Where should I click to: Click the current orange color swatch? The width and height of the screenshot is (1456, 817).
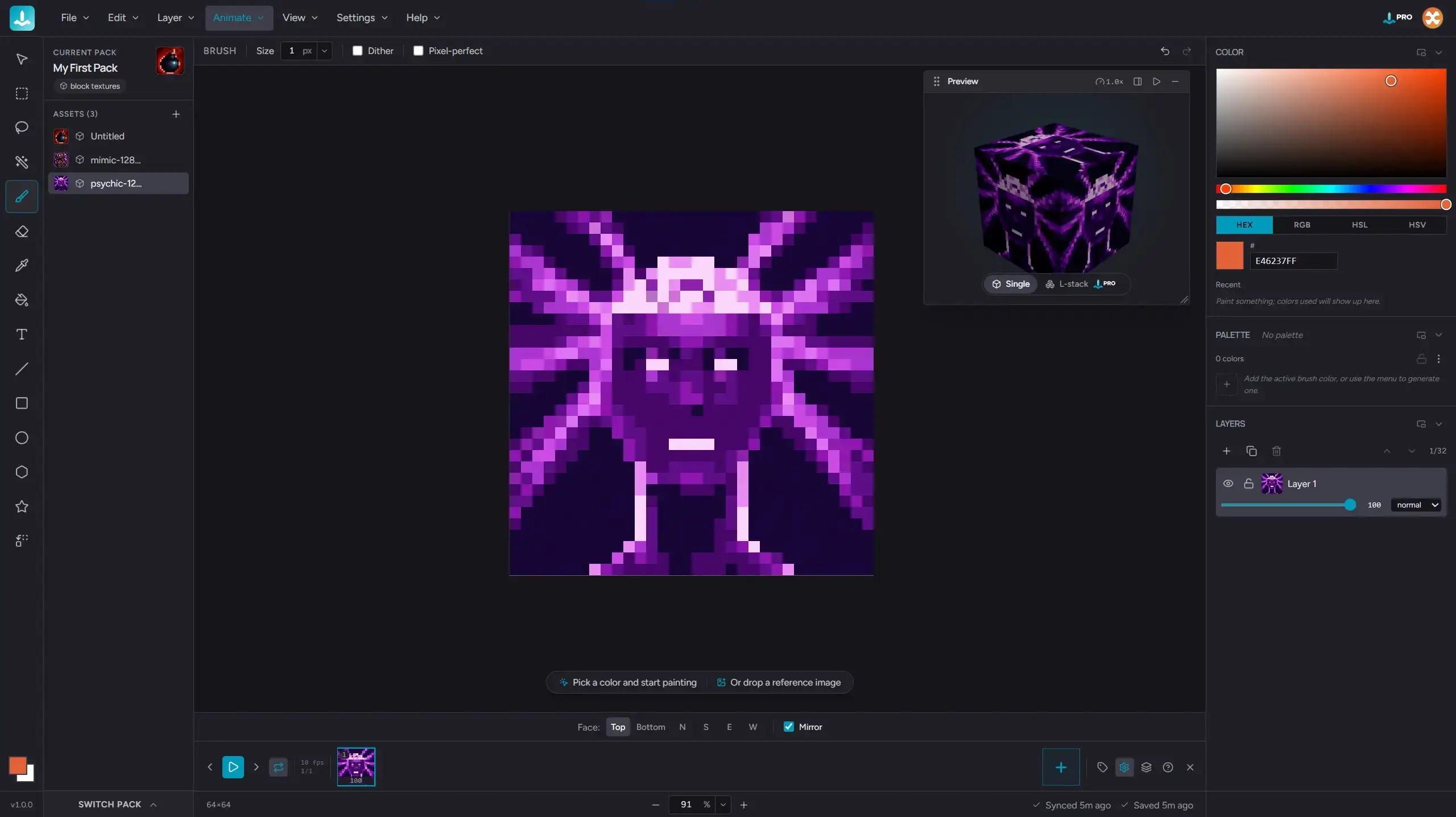pos(1230,255)
